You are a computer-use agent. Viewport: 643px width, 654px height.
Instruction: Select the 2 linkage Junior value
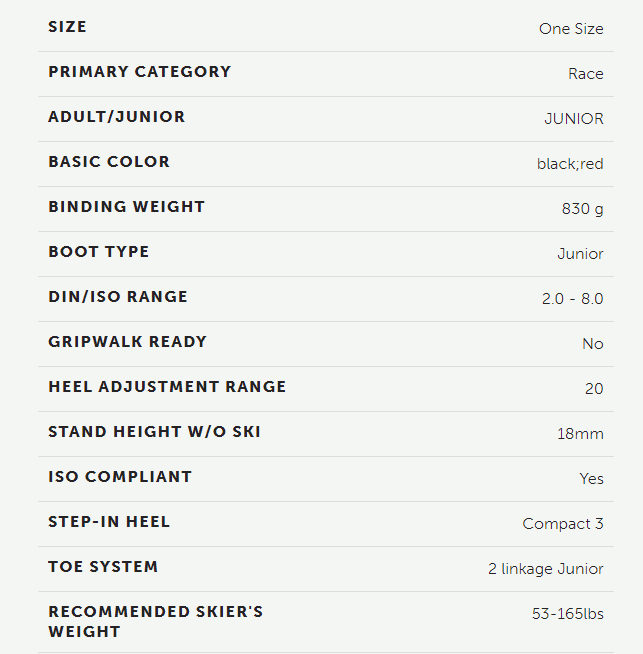[x=546, y=569]
